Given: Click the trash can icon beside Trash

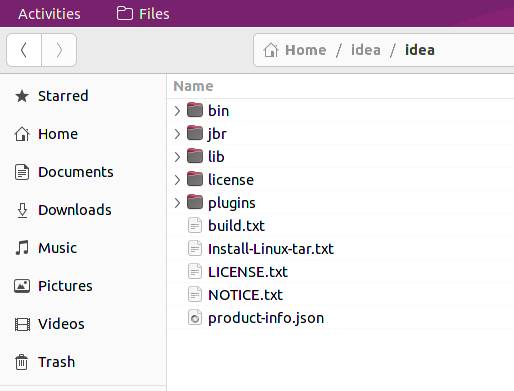Looking at the screenshot, I should 22,362.
